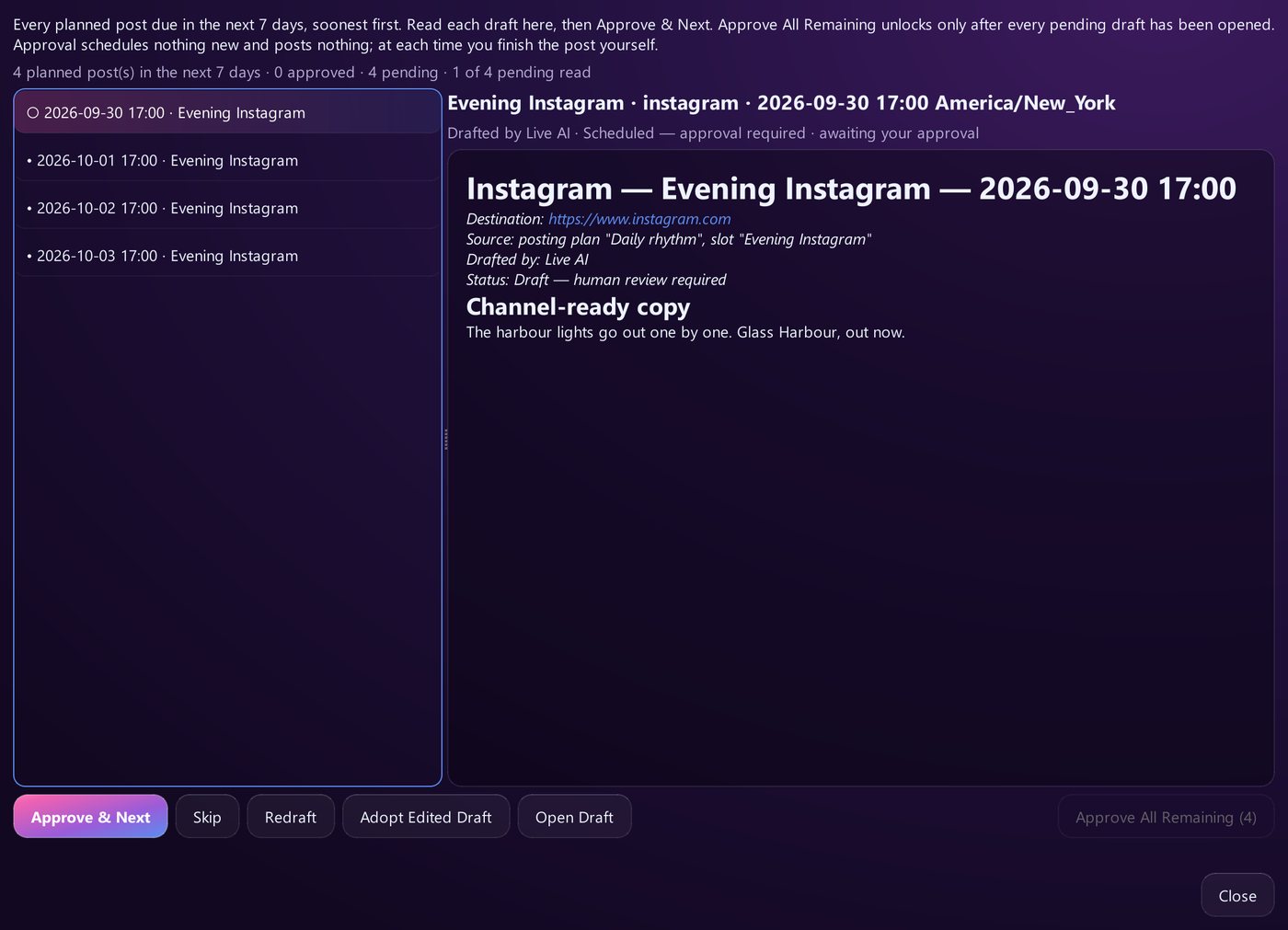Click the Source posting plan "Daily rhythm" line
Viewport: 1288px width, 930px height.
pyautogui.click(x=669, y=239)
